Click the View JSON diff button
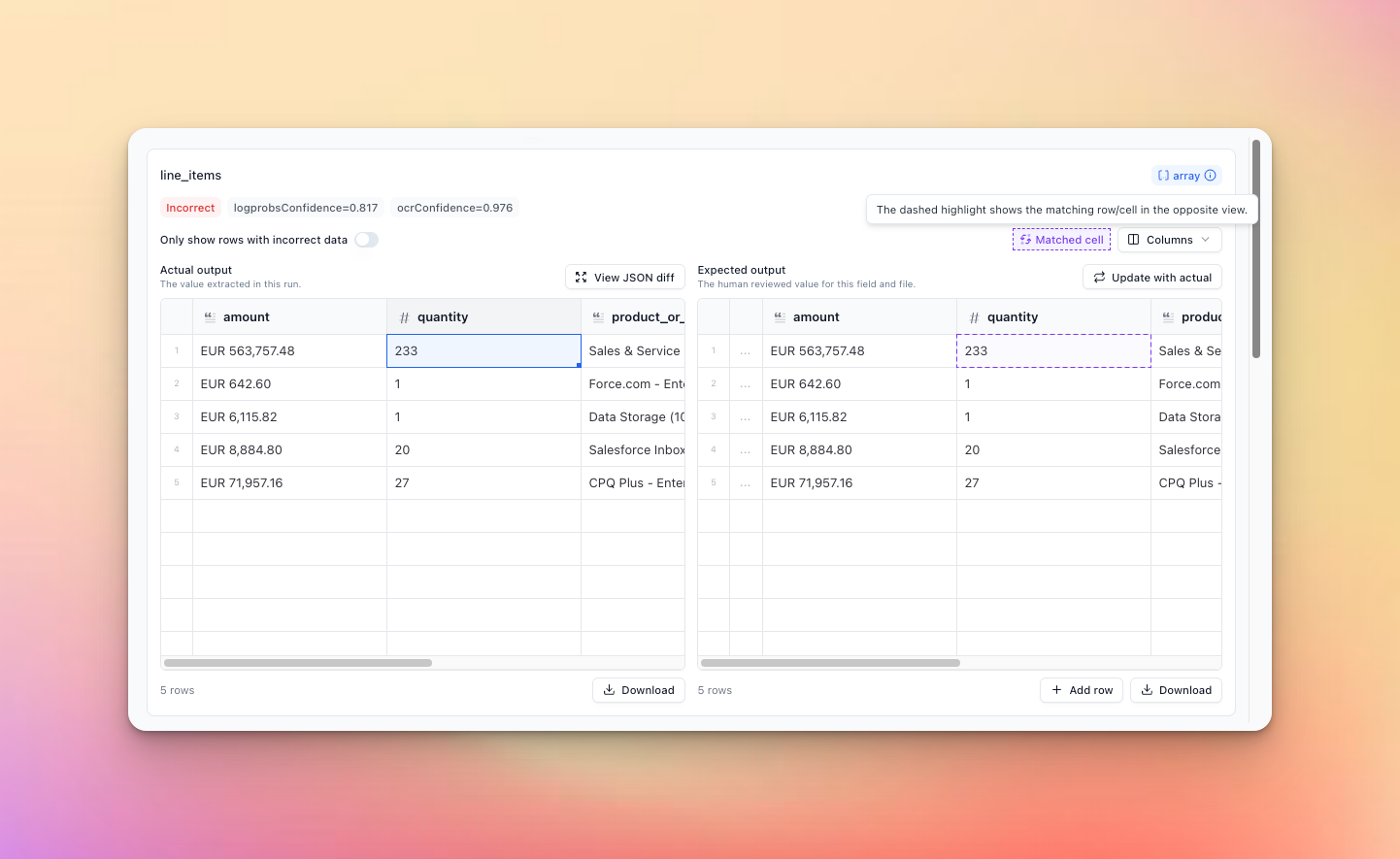1400x859 pixels. click(624, 278)
